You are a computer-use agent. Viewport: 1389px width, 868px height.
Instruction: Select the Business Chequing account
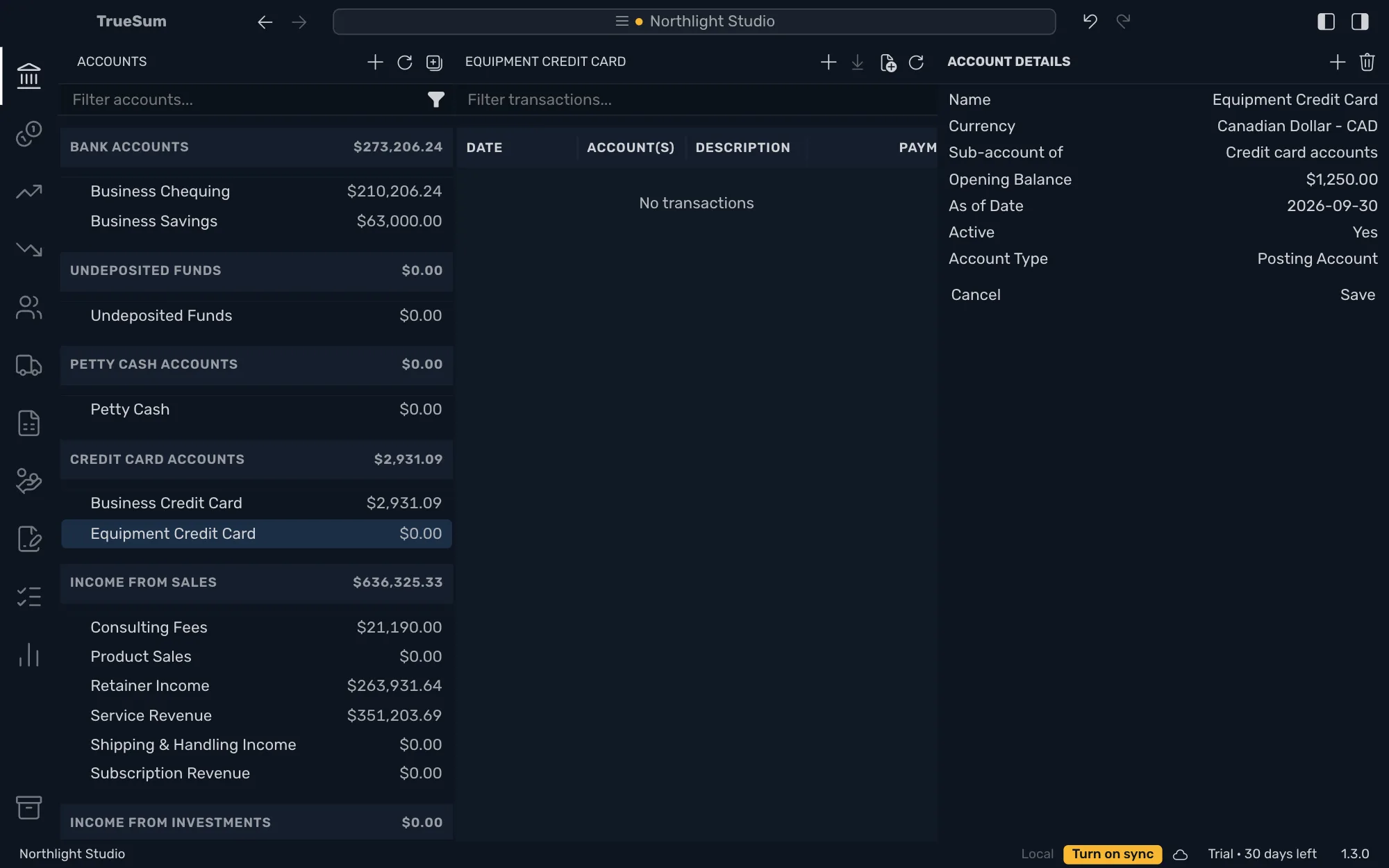click(256, 191)
